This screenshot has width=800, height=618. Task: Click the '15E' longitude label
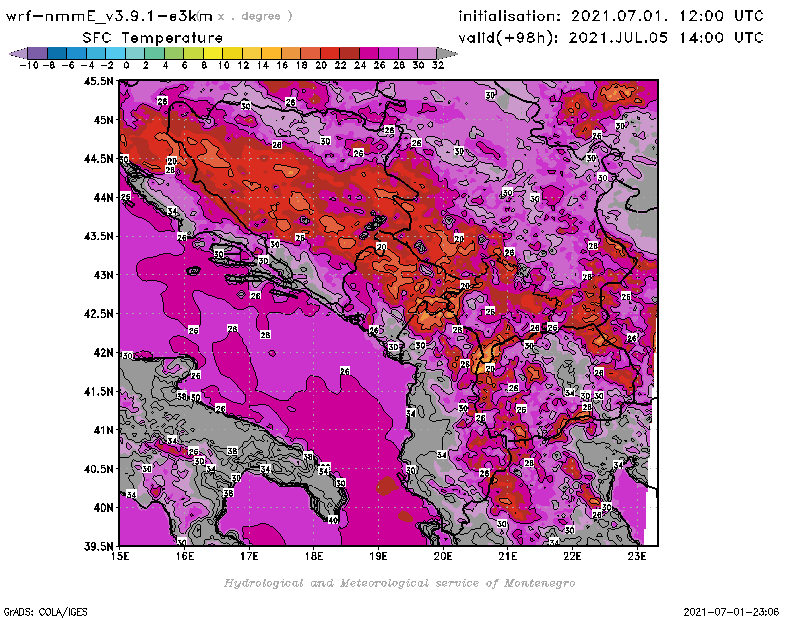[x=120, y=556]
